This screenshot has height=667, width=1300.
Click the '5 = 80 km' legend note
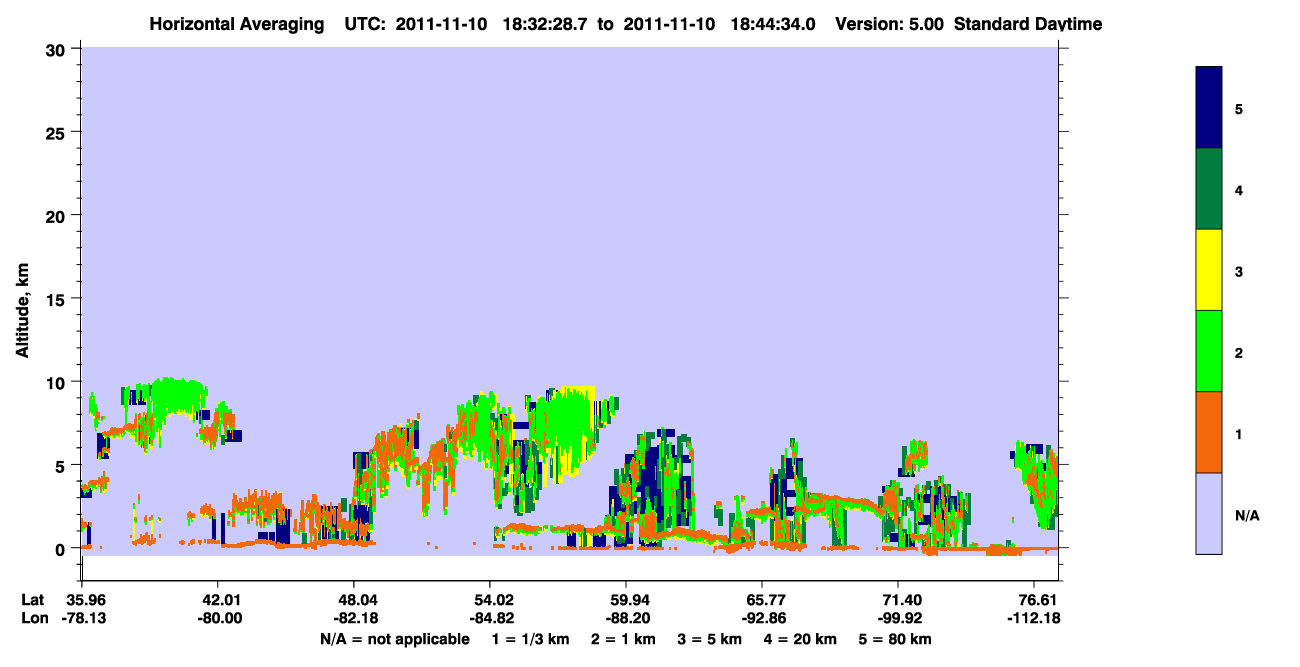(895, 639)
